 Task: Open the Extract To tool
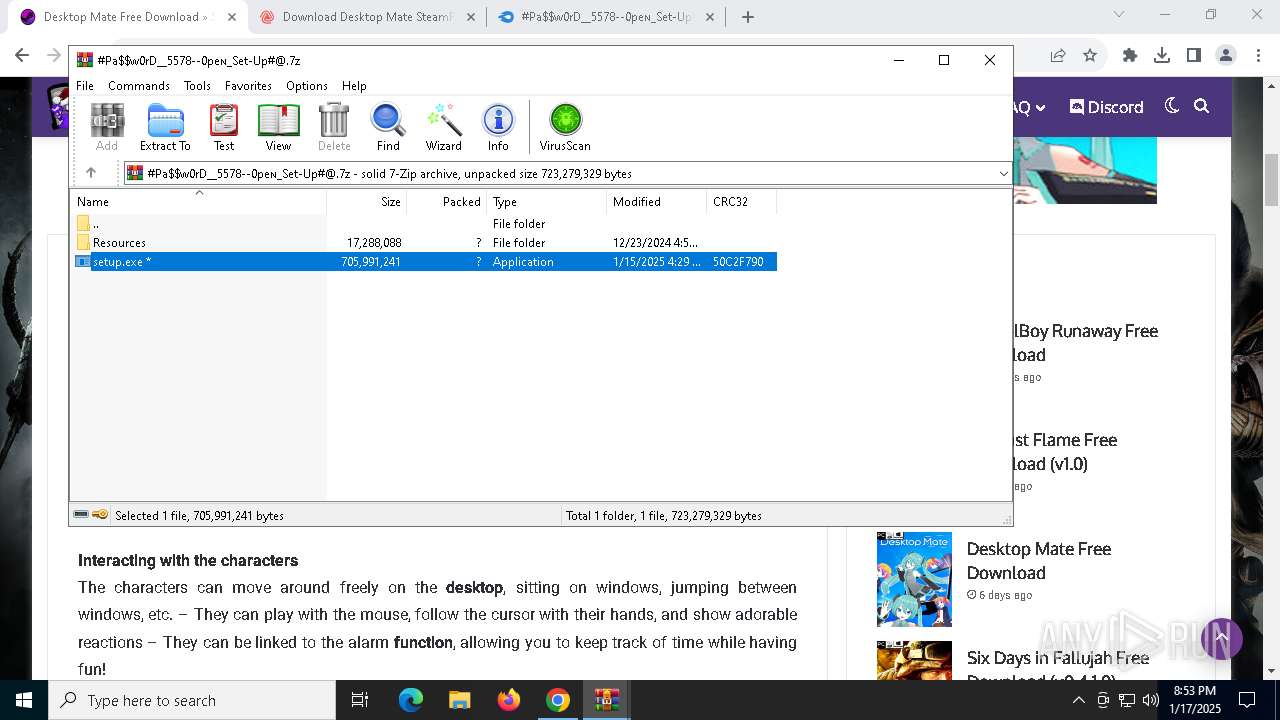pyautogui.click(x=165, y=127)
